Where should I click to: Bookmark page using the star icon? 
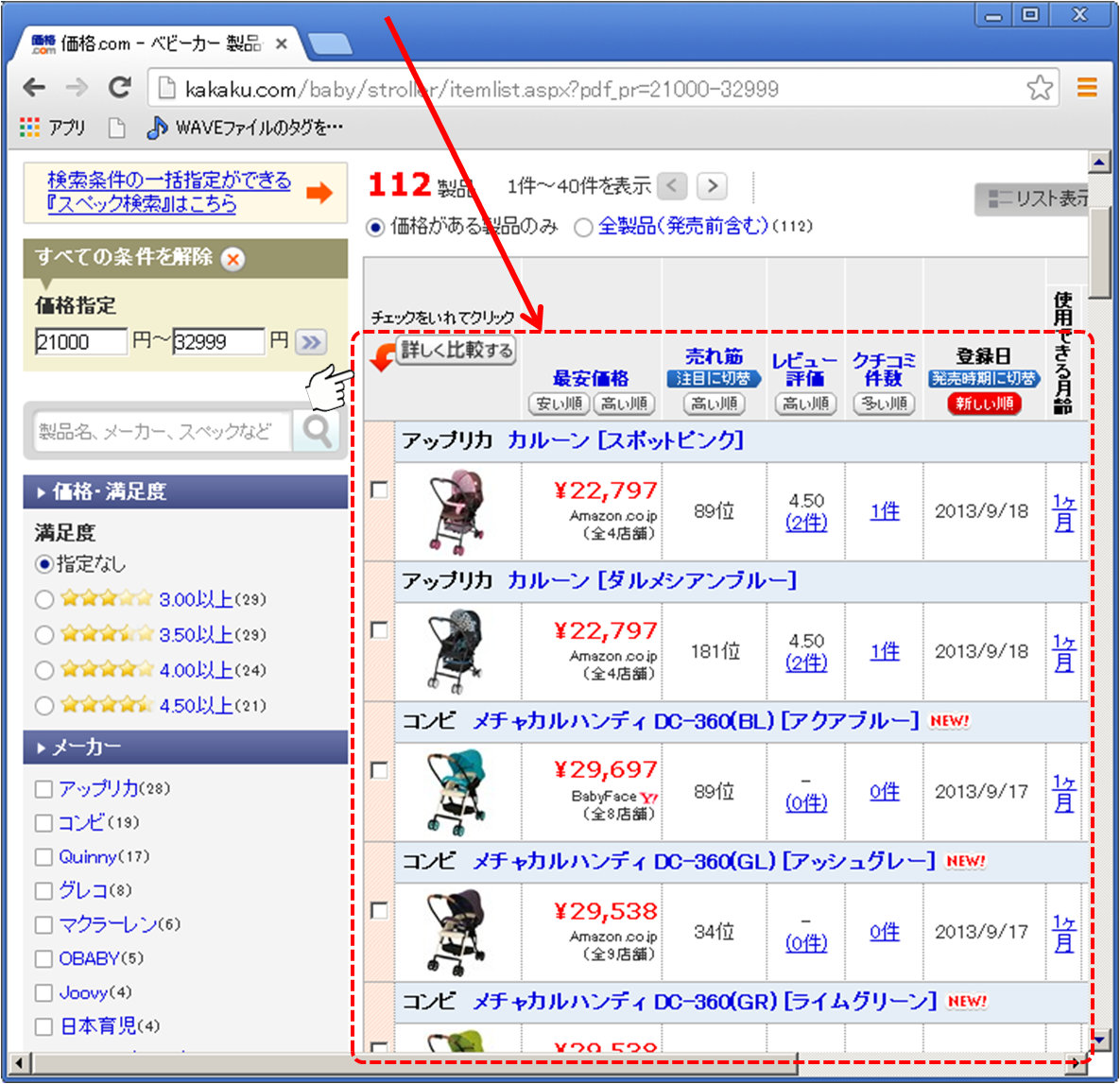pyautogui.click(x=1040, y=88)
